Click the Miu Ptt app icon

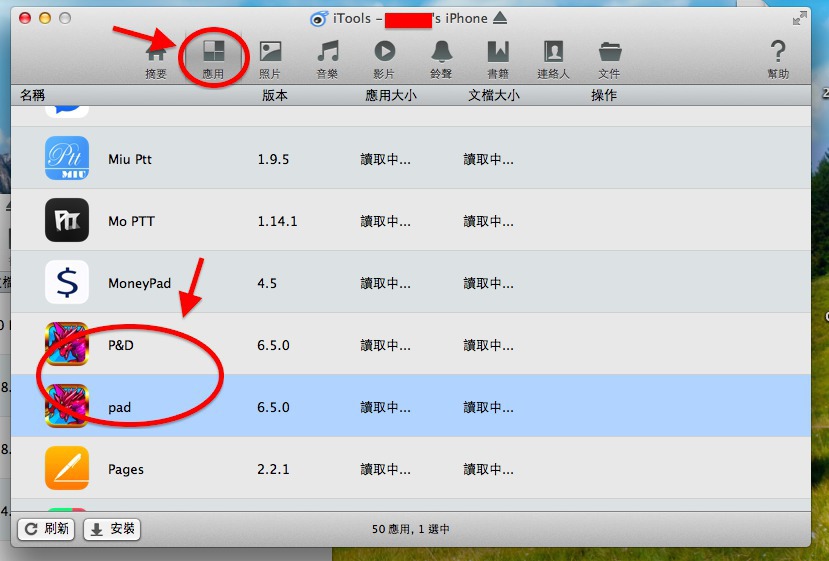coord(67,158)
